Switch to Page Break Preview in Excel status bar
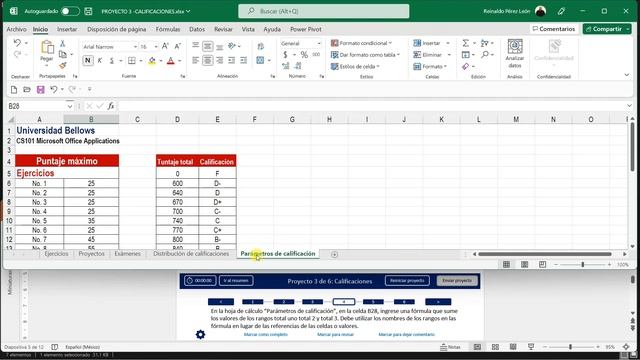640x360 pixels. point(542,264)
